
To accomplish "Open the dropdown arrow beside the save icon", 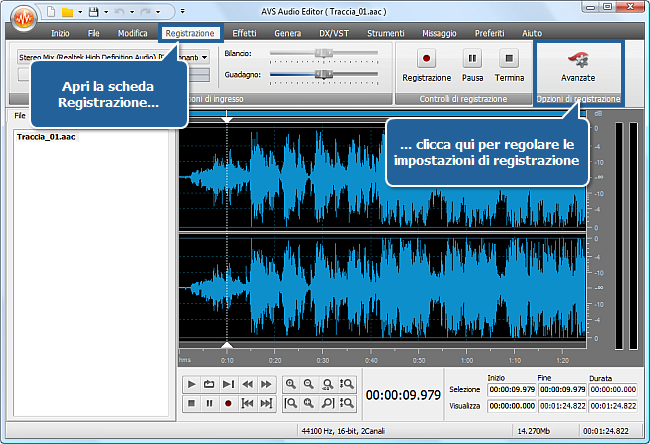I will point(105,12).
